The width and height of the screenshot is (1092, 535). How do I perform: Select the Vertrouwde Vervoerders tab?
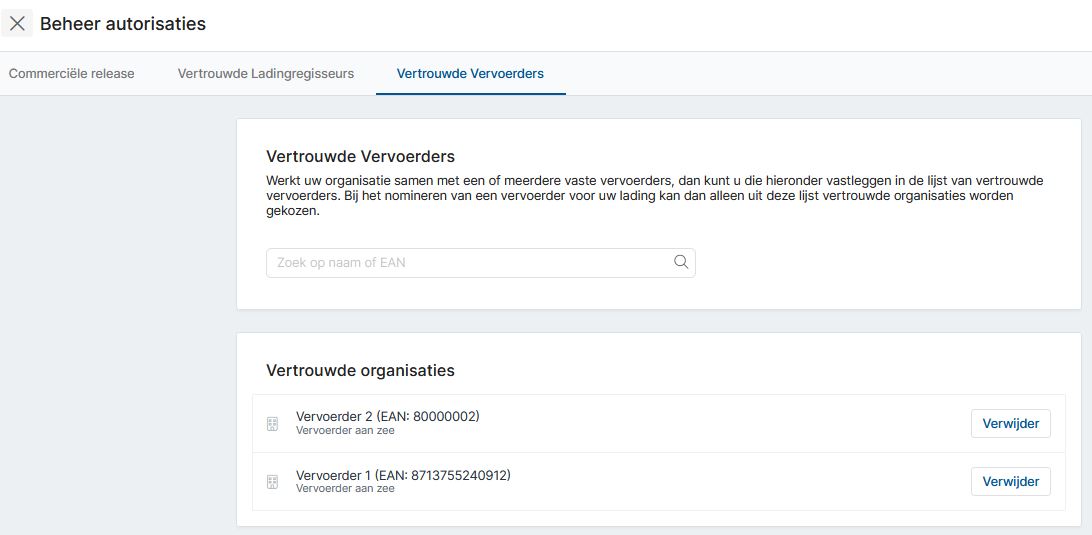click(470, 73)
